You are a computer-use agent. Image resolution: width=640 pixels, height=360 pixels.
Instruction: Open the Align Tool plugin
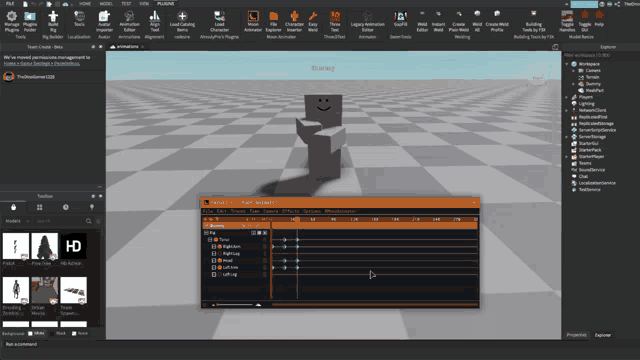(x=154, y=22)
